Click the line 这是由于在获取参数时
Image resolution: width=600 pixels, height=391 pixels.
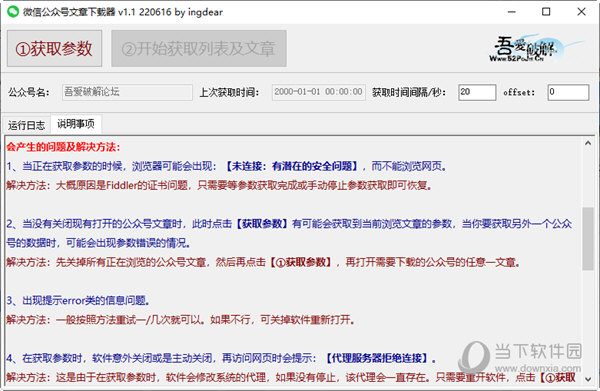[290, 377]
